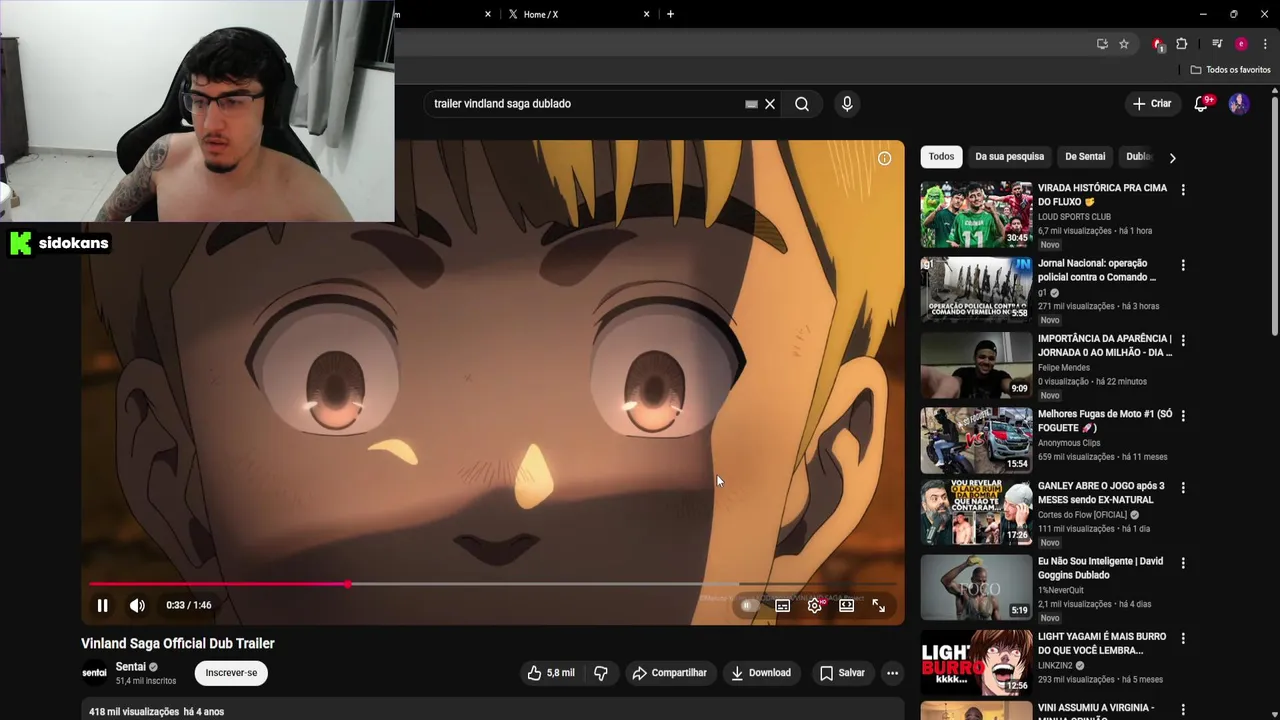
Task: Open the Chrome three-dot menu
Action: [x=1265, y=44]
